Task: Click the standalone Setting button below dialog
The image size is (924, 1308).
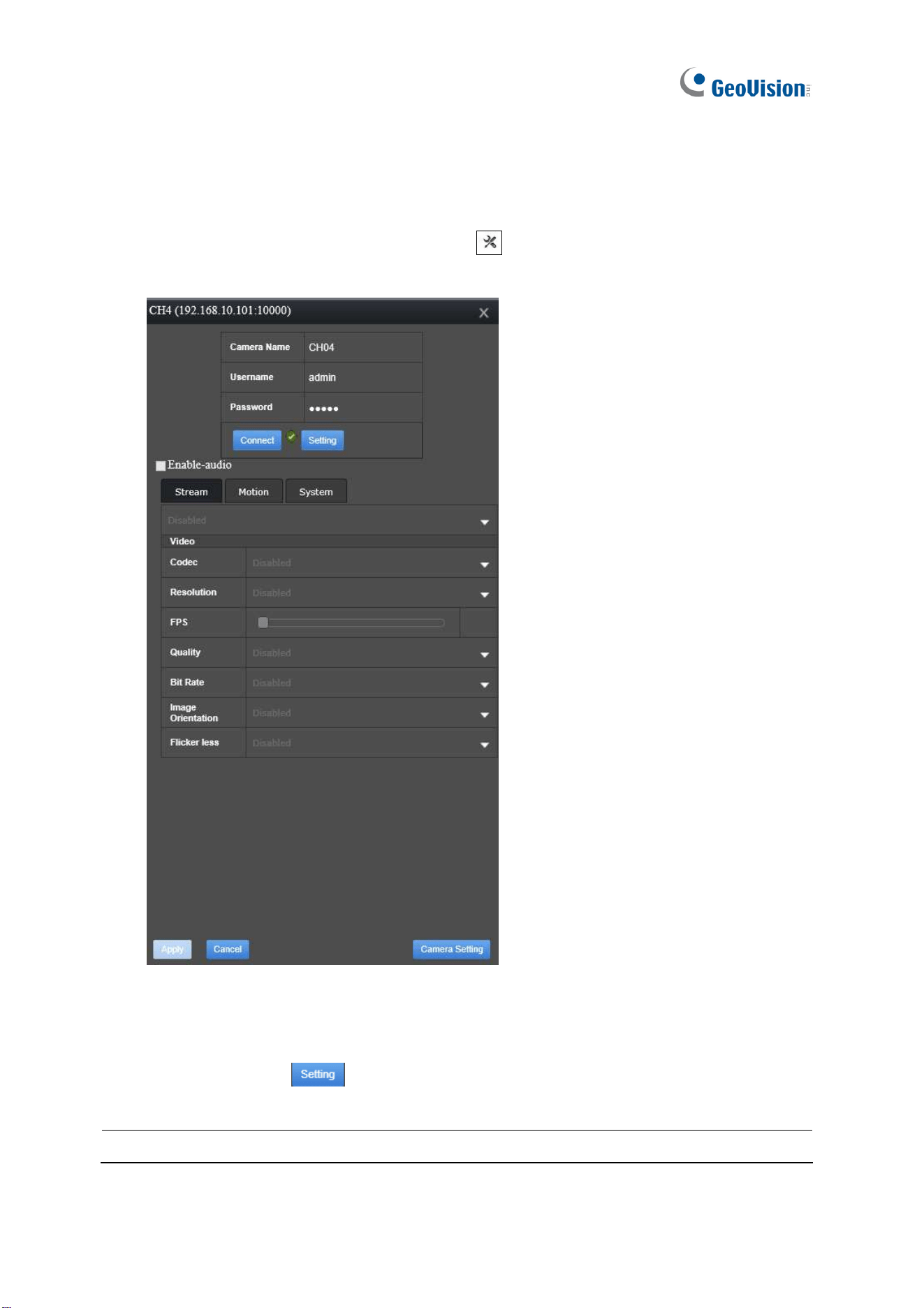Action: click(318, 1074)
